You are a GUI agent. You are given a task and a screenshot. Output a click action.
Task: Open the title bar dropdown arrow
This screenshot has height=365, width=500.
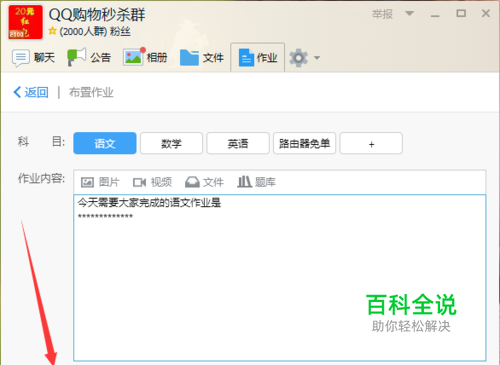tap(409, 14)
